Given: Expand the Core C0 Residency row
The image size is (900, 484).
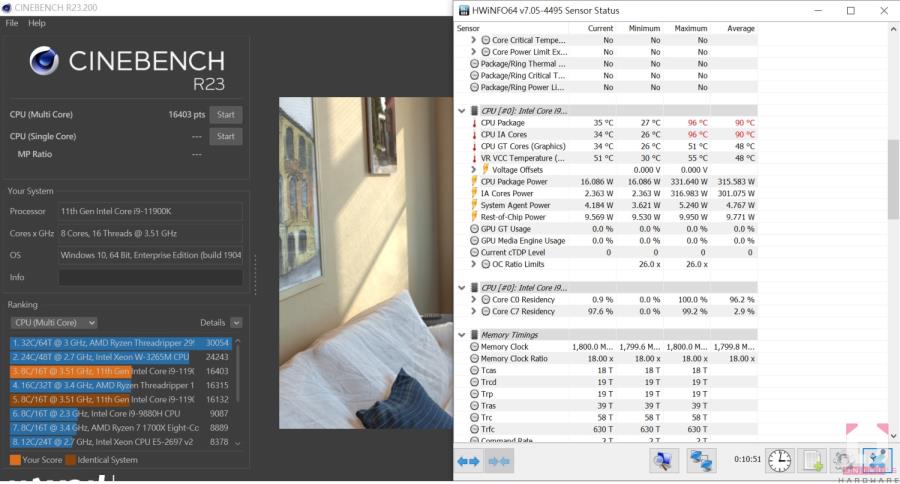Looking at the screenshot, I should tap(474, 300).
